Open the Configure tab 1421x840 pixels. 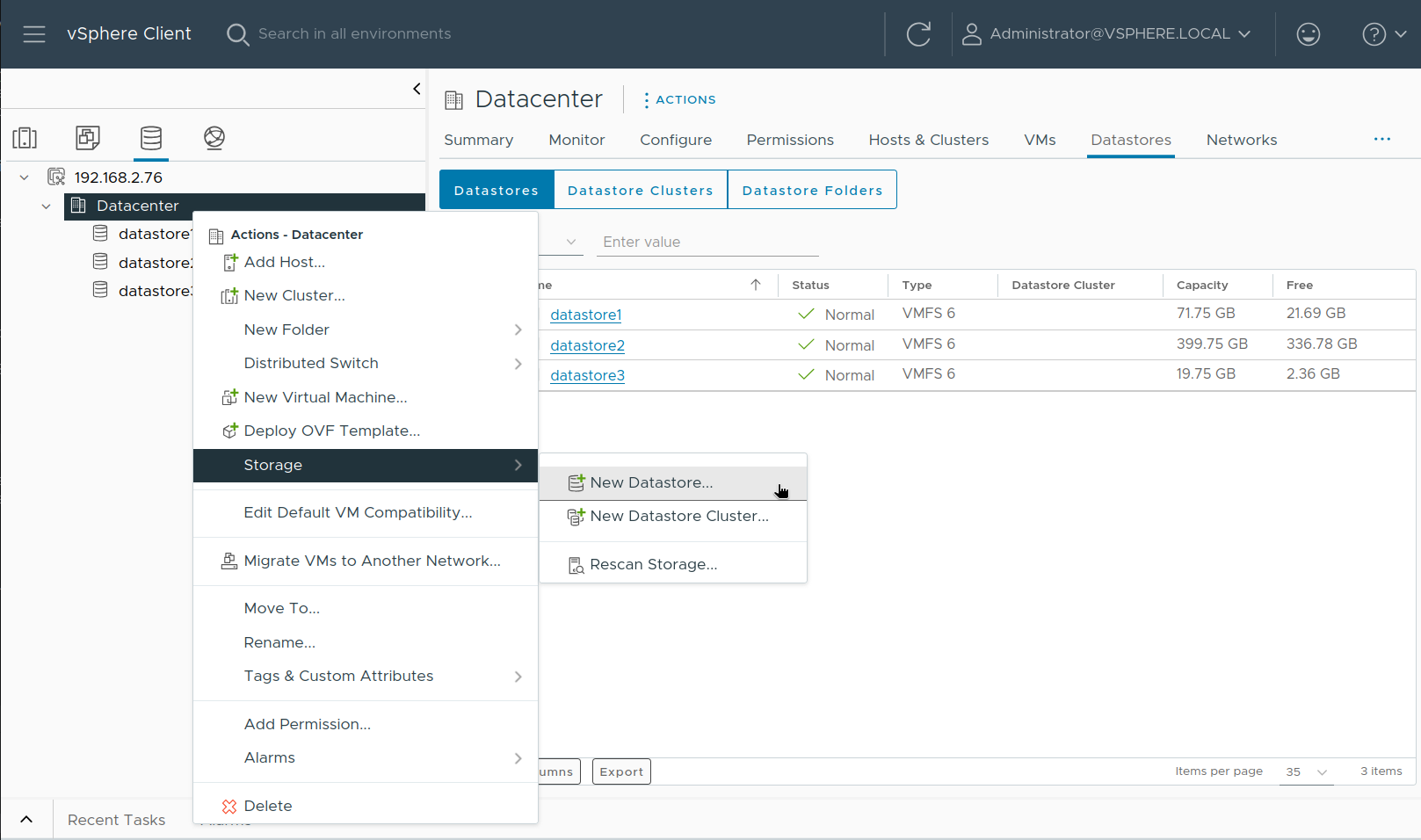point(676,141)
